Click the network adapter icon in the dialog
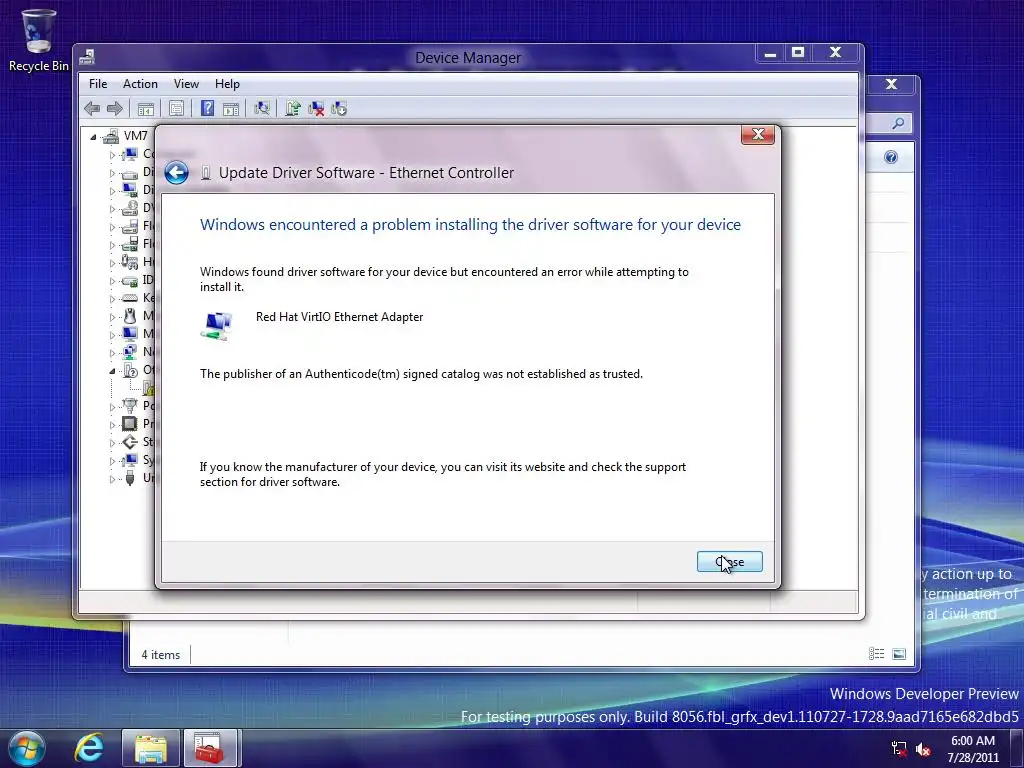Screen dimensions: 1024x768 click(x=216, y=325)
